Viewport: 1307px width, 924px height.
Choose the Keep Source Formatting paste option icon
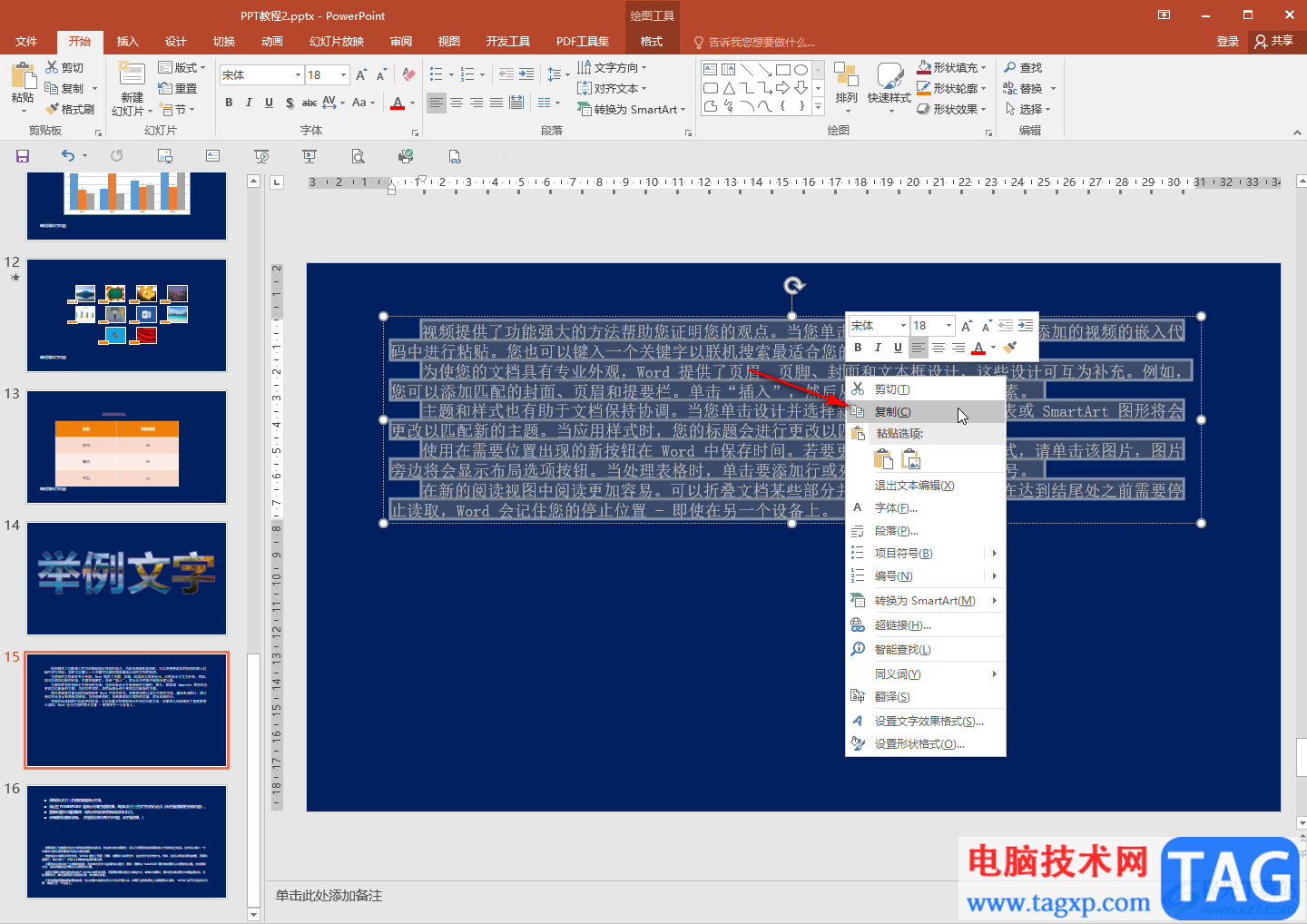point(883,459)
